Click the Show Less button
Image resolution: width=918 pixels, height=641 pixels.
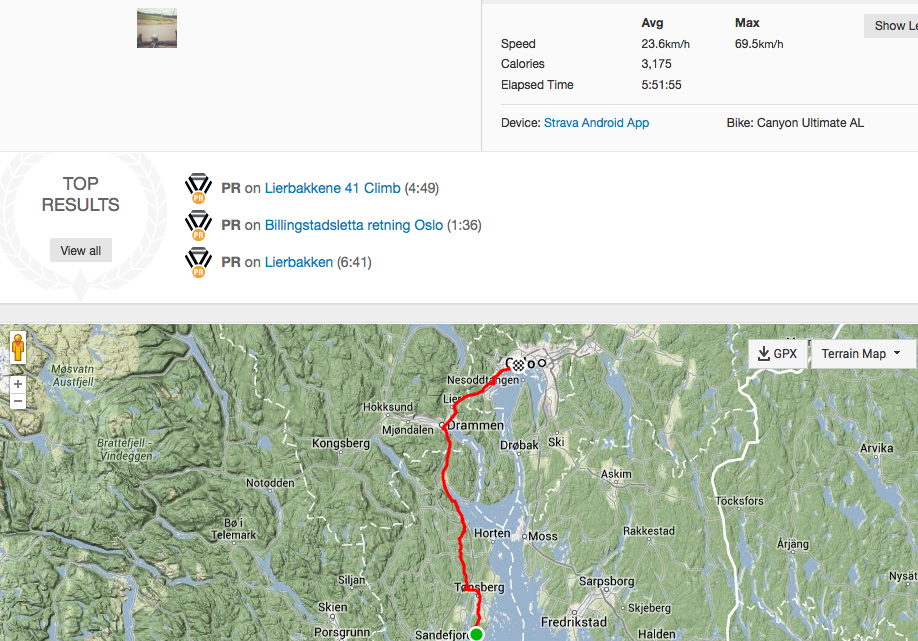890,26
